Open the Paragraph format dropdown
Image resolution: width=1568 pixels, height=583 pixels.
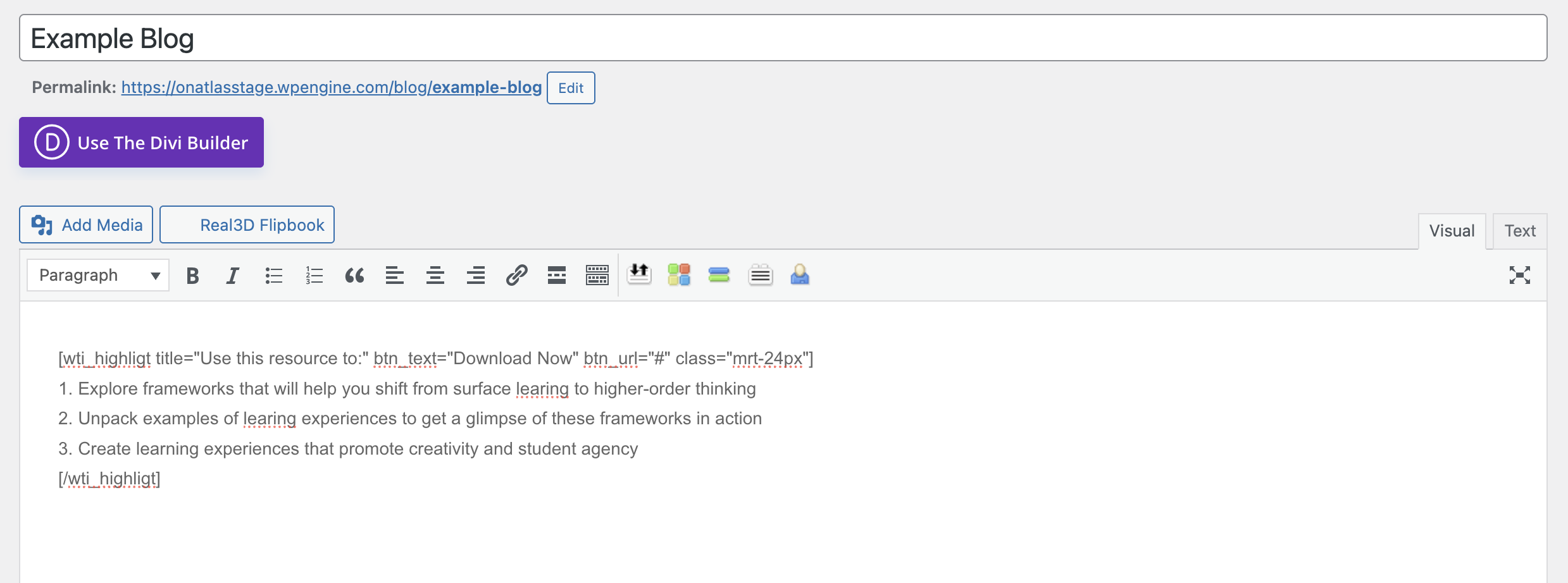pyautogui.click(x=98, y=275)
